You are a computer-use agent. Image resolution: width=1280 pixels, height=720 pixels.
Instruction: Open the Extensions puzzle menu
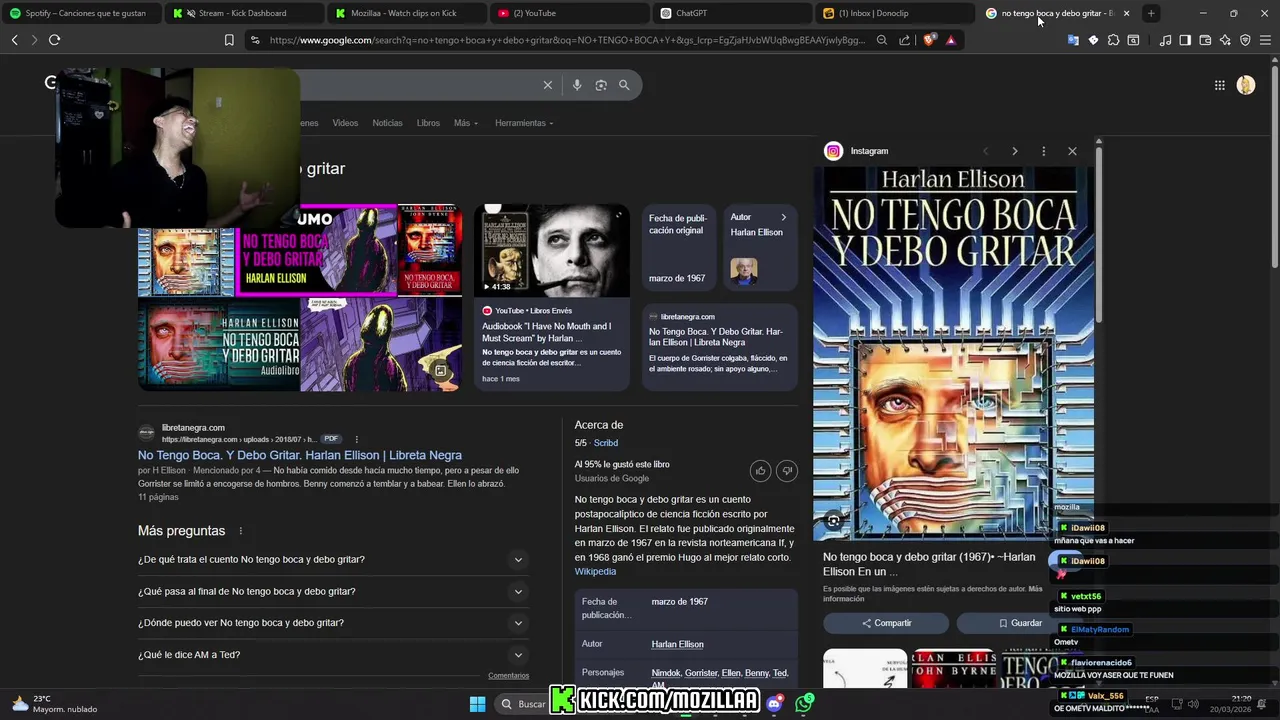tap(1113, 40)
